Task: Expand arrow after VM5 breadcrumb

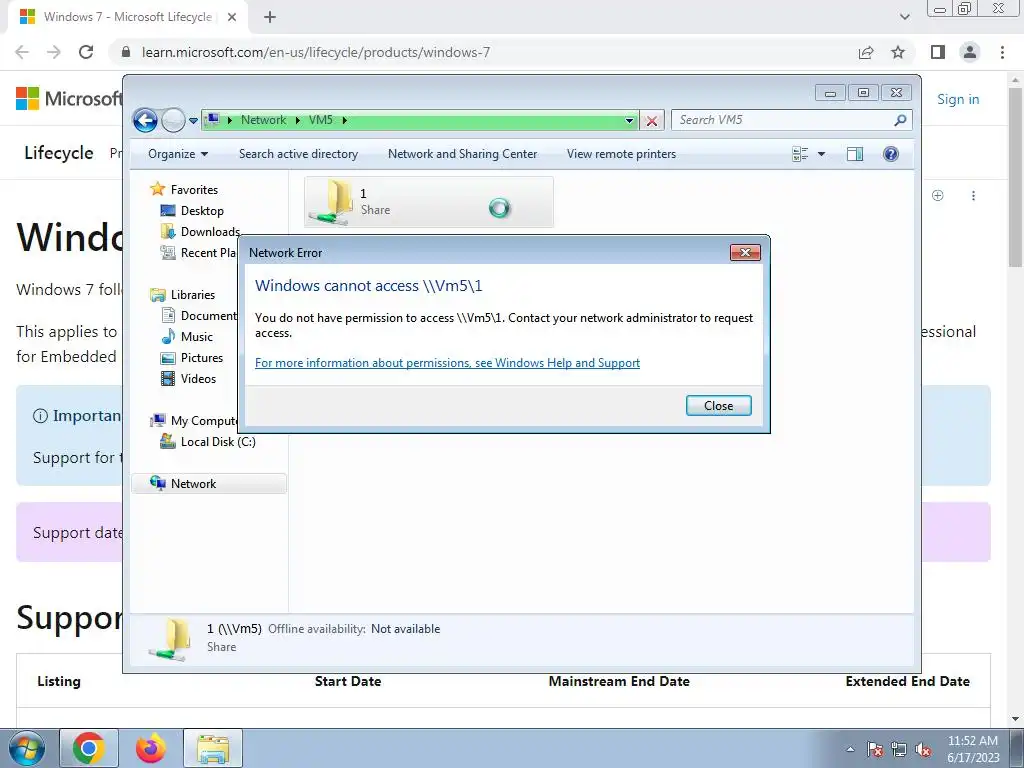Action: (345, 120)
